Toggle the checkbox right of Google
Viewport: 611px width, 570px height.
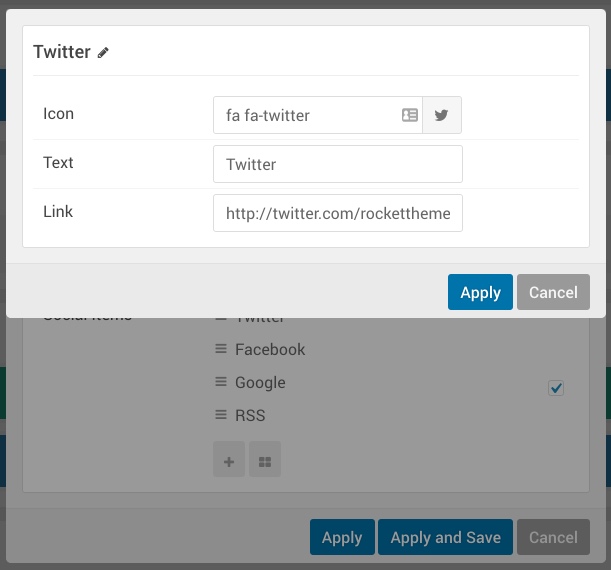pyautogui.click(x=556, y=388)
